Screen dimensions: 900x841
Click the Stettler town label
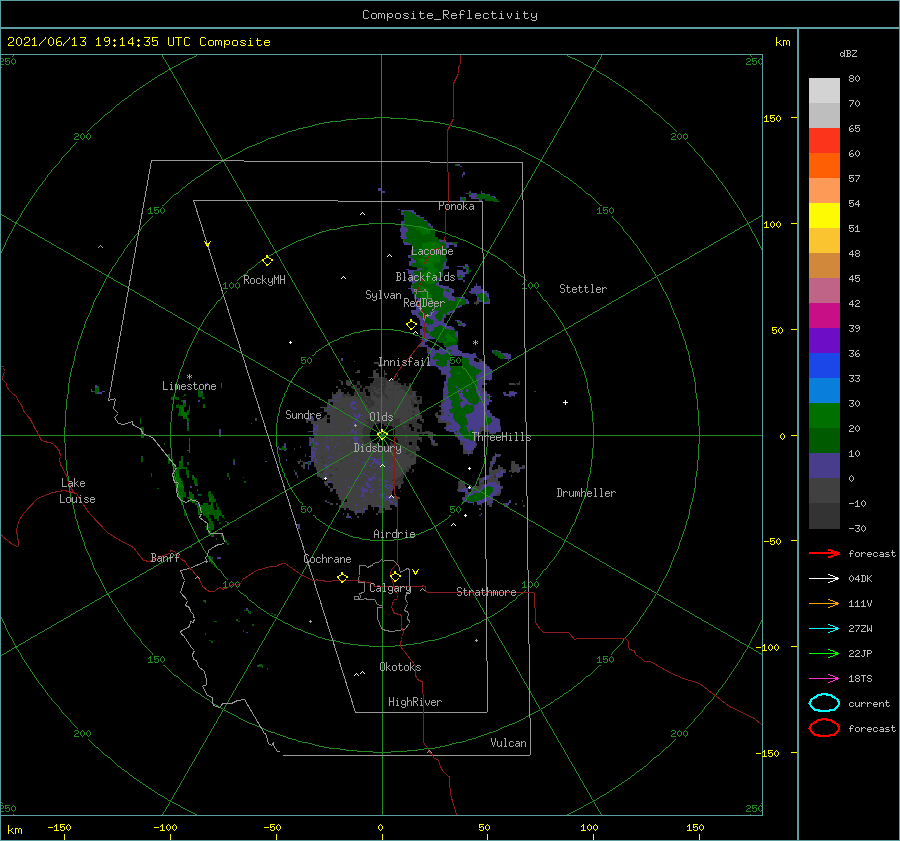click(x=583, y=289)
